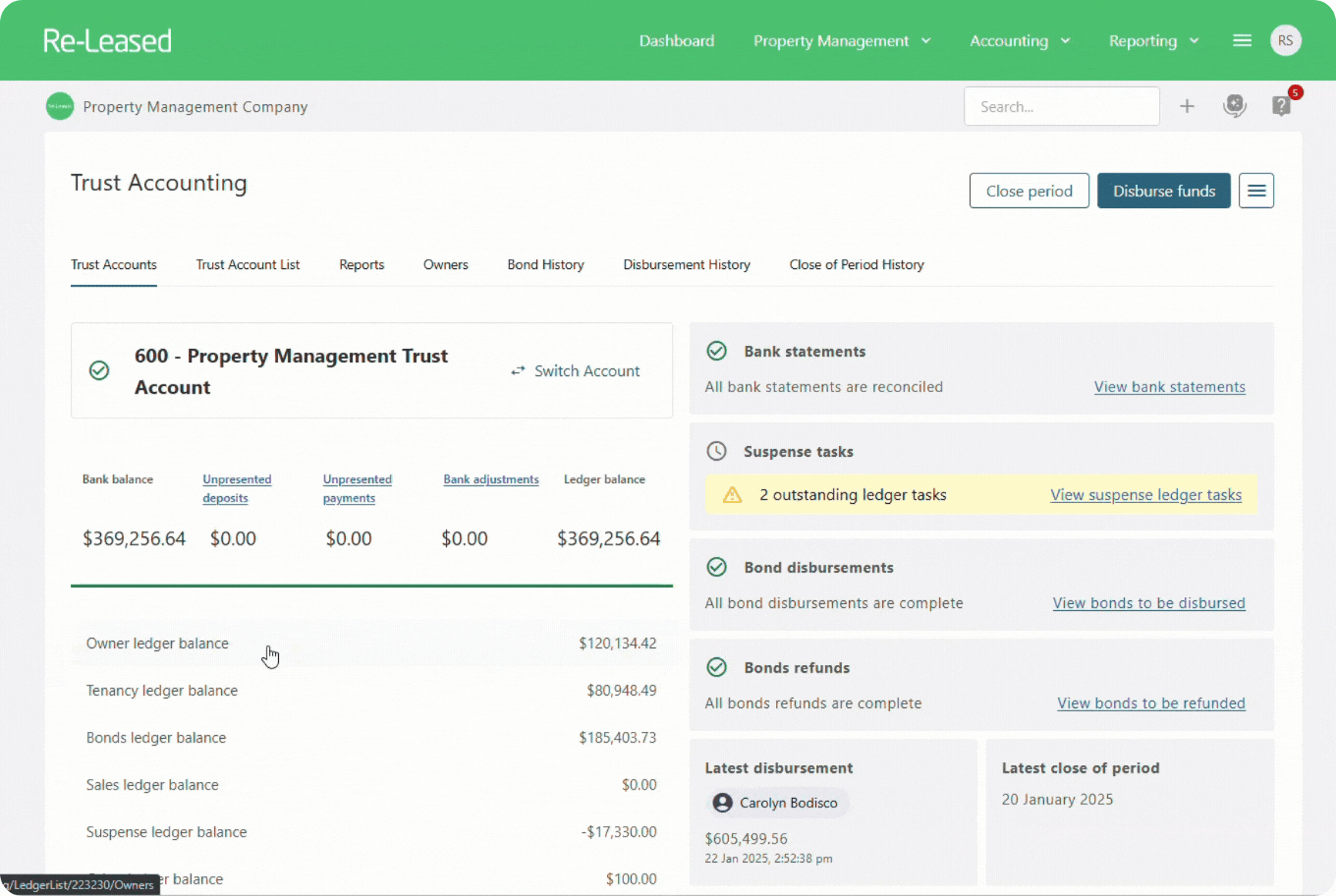The width and height of the screenshot is (1336, 896).
Task: Click the Sales ledger balance row
Action: pos(371,785)
